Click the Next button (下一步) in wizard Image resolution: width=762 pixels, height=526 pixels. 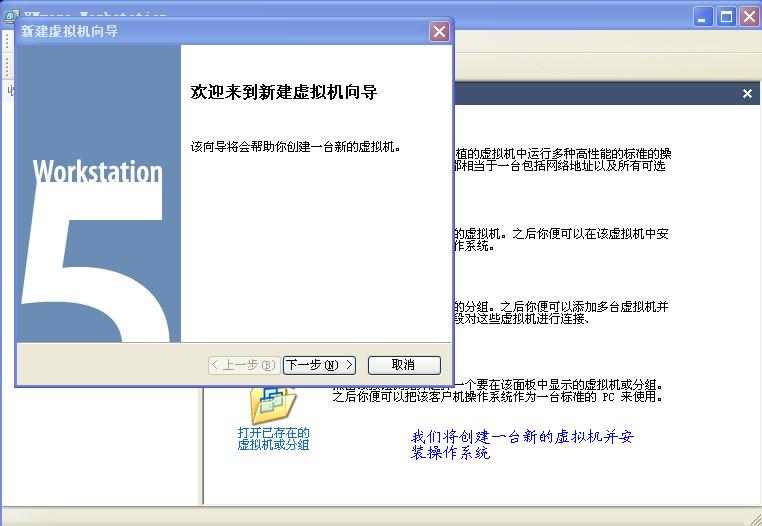319,365
